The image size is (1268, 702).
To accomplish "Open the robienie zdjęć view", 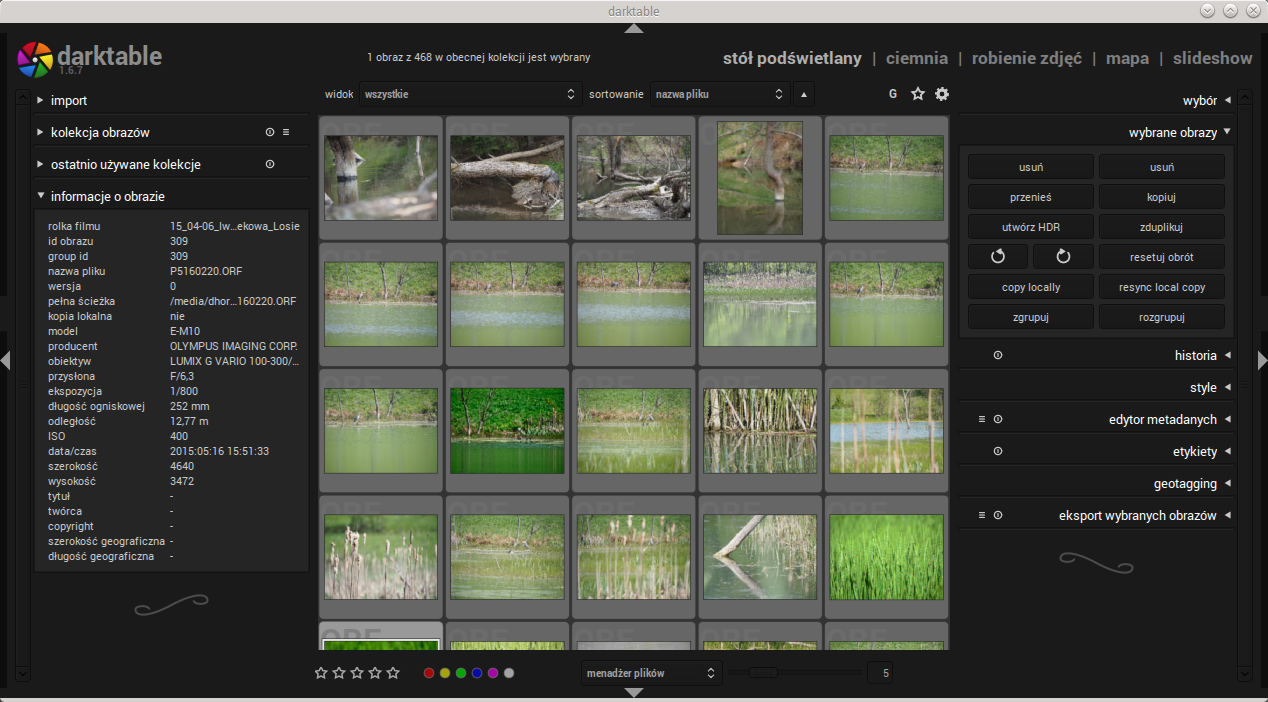I will point(1027,58).
